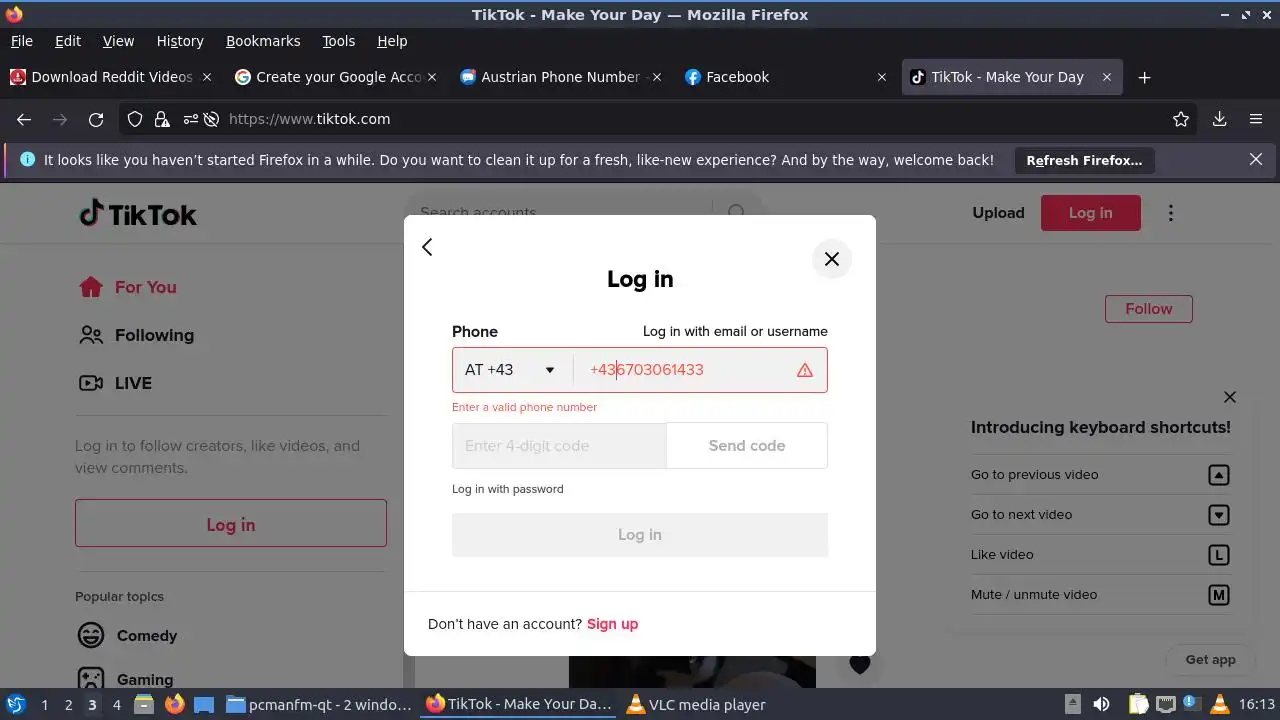Open pcmanfm-qt windows from taskbar

point(319,704)
